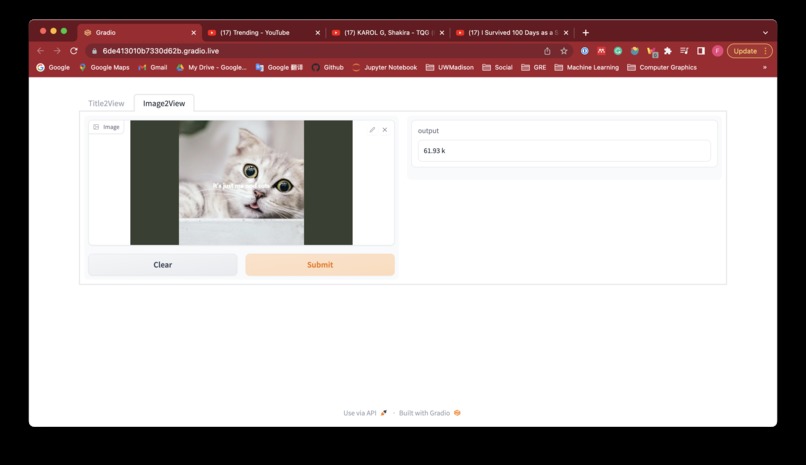Select the Image2View tab
This screenshot has height=465, width=806.
click(164, 103)
